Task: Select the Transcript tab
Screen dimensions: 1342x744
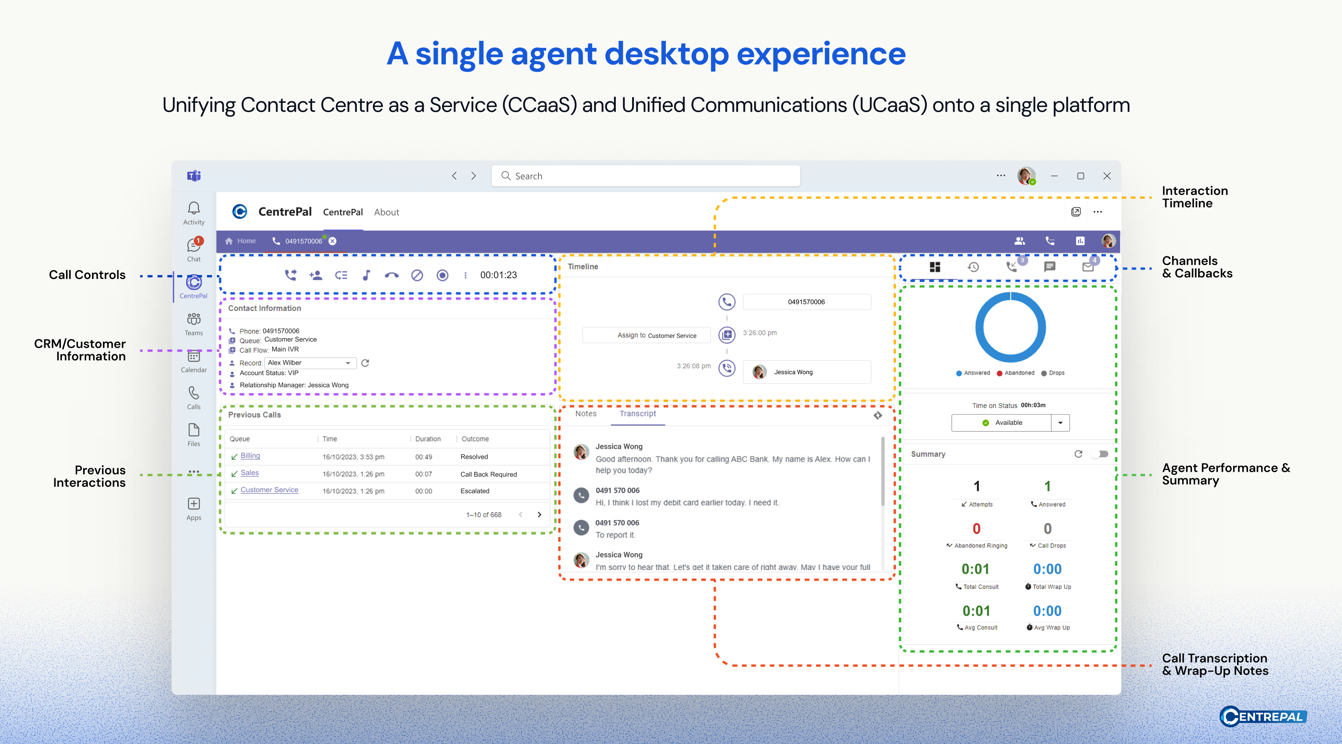Action: point(638,414)
